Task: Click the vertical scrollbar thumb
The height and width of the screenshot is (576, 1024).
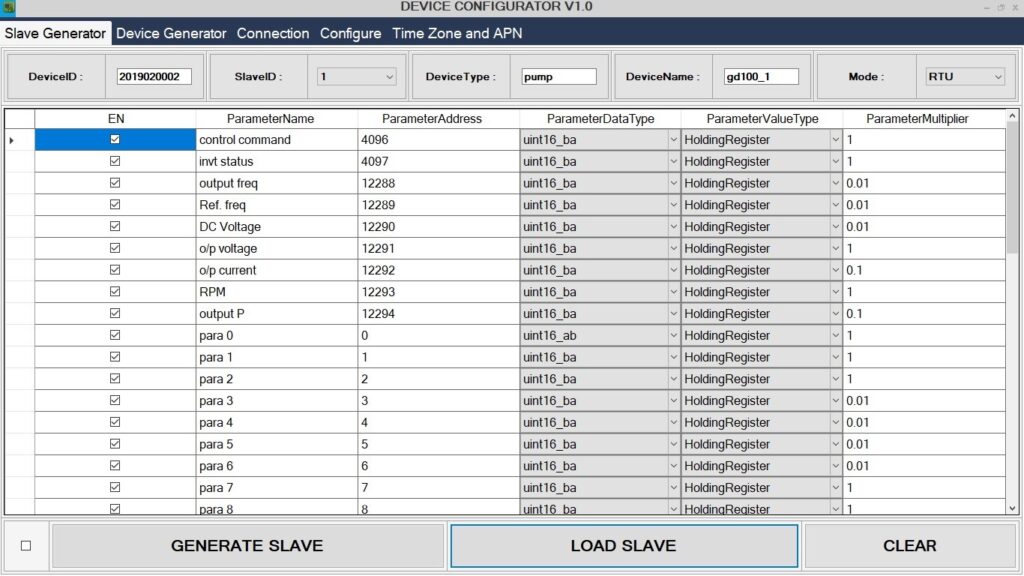Action: (x=1012, y=187)
